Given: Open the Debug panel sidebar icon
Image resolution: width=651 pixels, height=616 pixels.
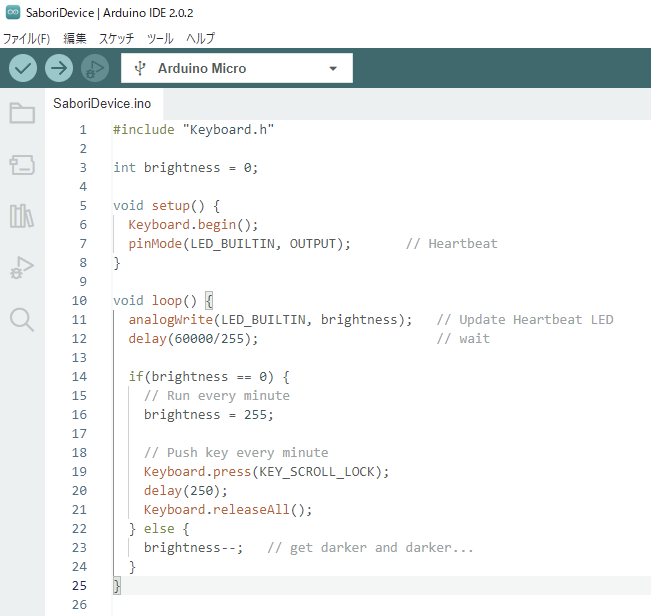Looking at the screenshot, I should coord(22,268).
